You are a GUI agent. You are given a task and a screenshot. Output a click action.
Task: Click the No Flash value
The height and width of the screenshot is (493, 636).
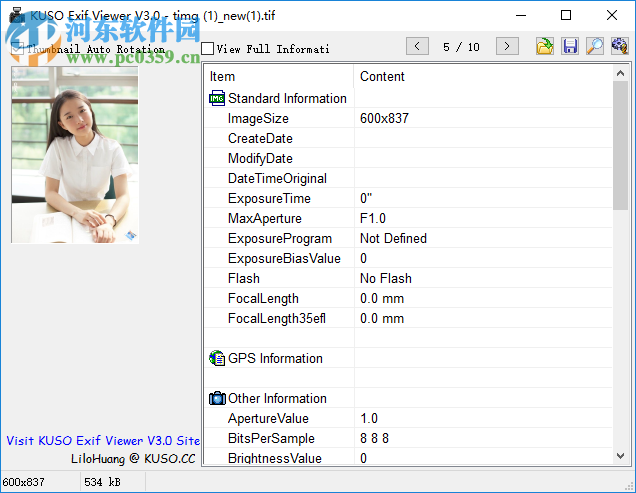pyautogui.click(x=386, y=278)
